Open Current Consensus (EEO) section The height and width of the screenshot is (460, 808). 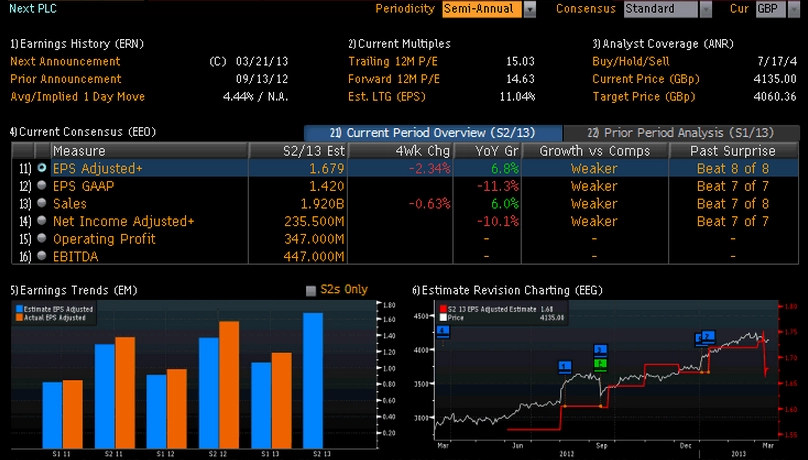tap(83, 132)
